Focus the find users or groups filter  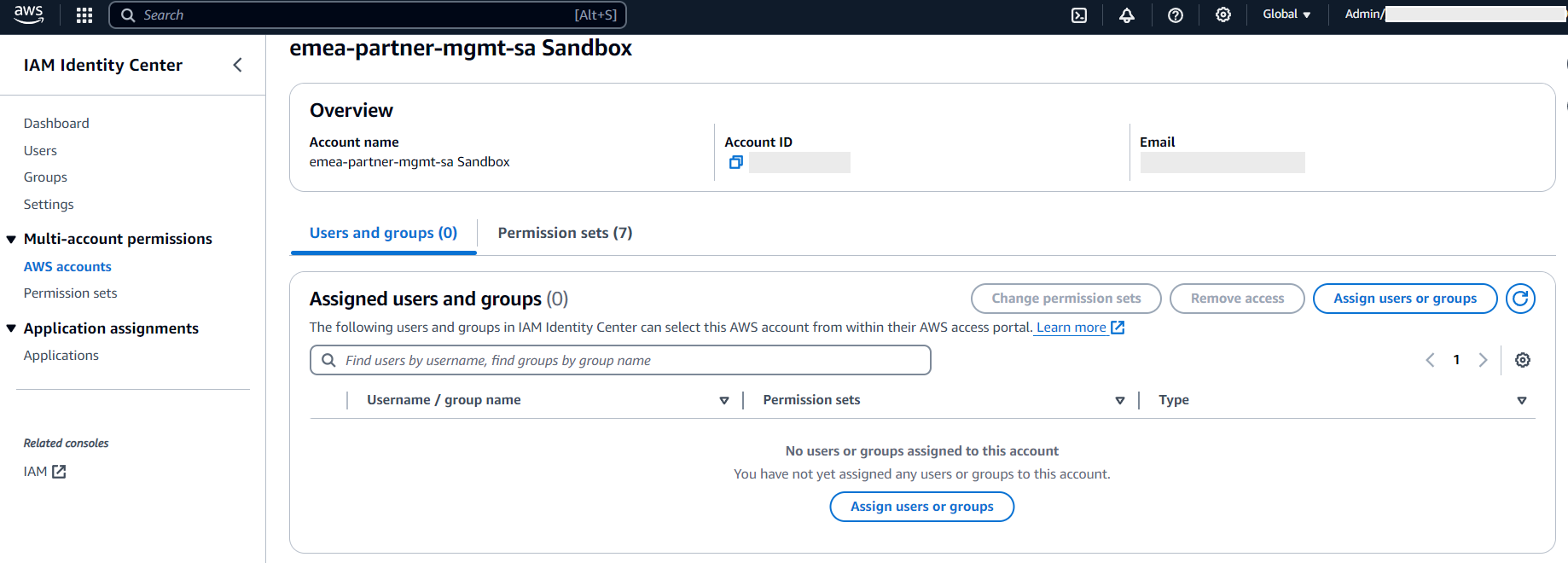(x=620, y=360)
